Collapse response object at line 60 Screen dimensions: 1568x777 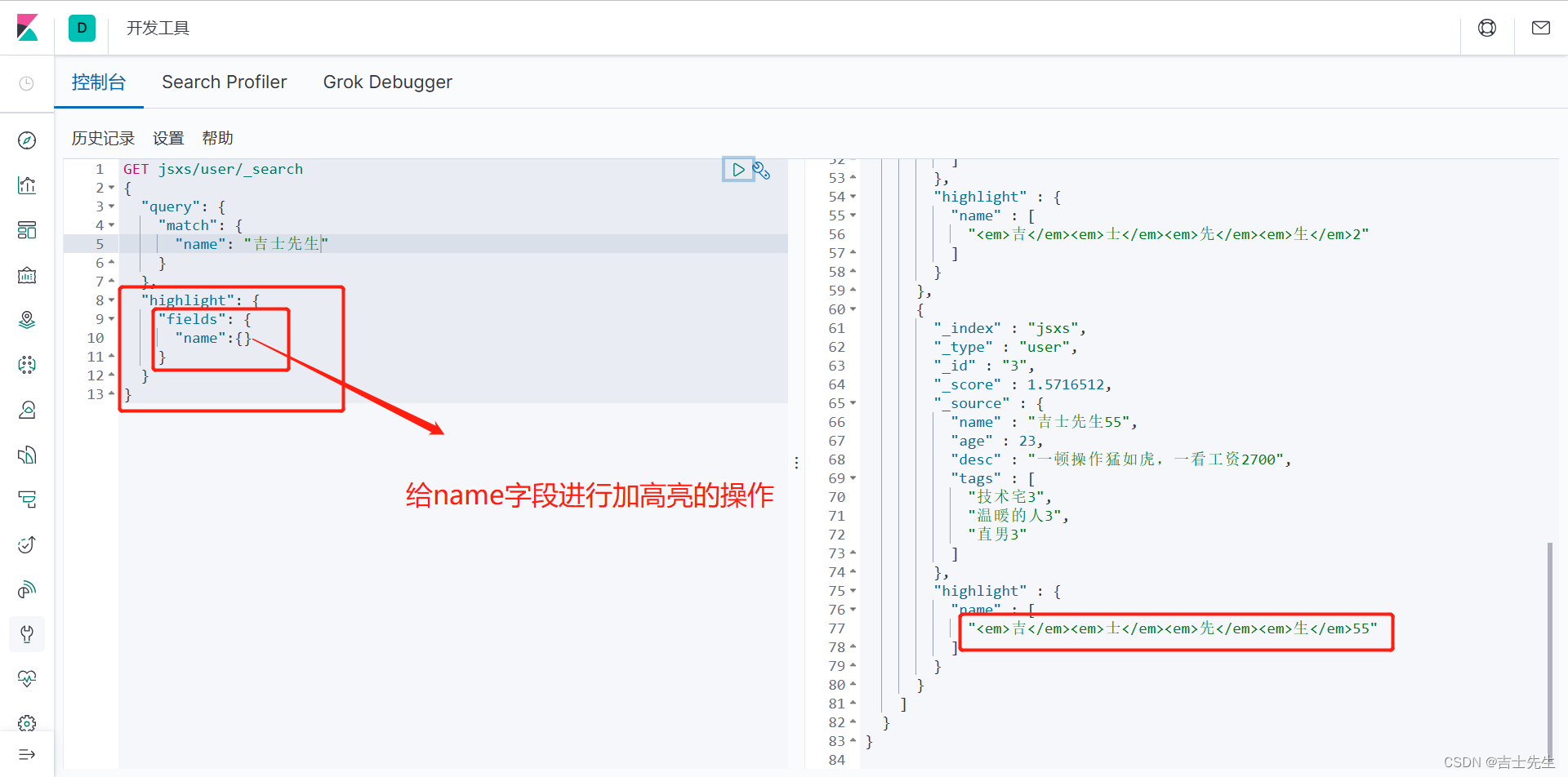[853, 309]
